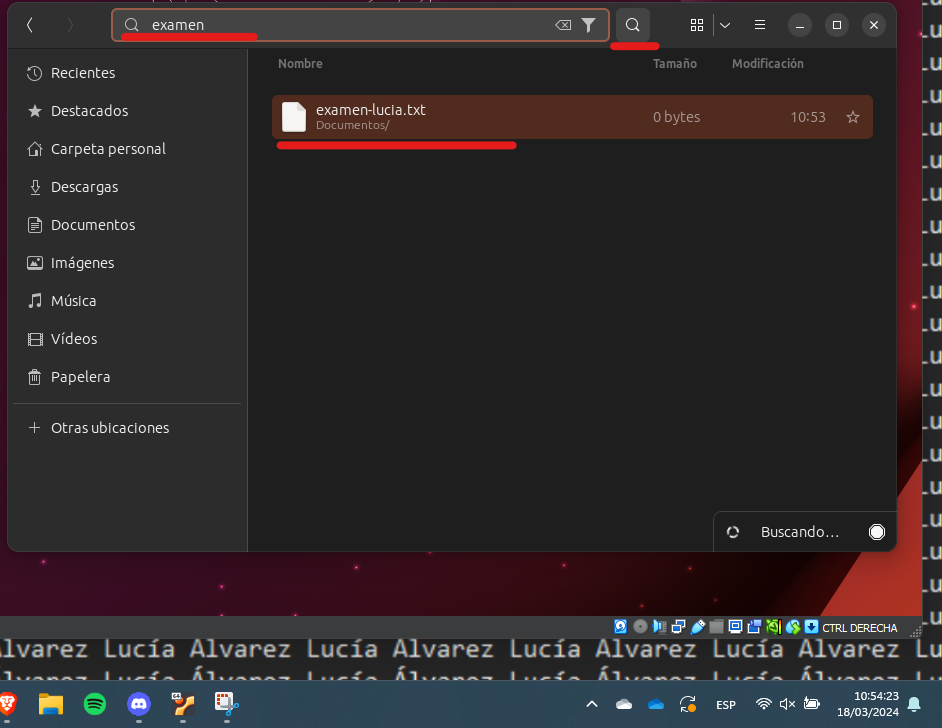Stop the Buscando search operation
942x728 pixels.
[x=877, y=532]
